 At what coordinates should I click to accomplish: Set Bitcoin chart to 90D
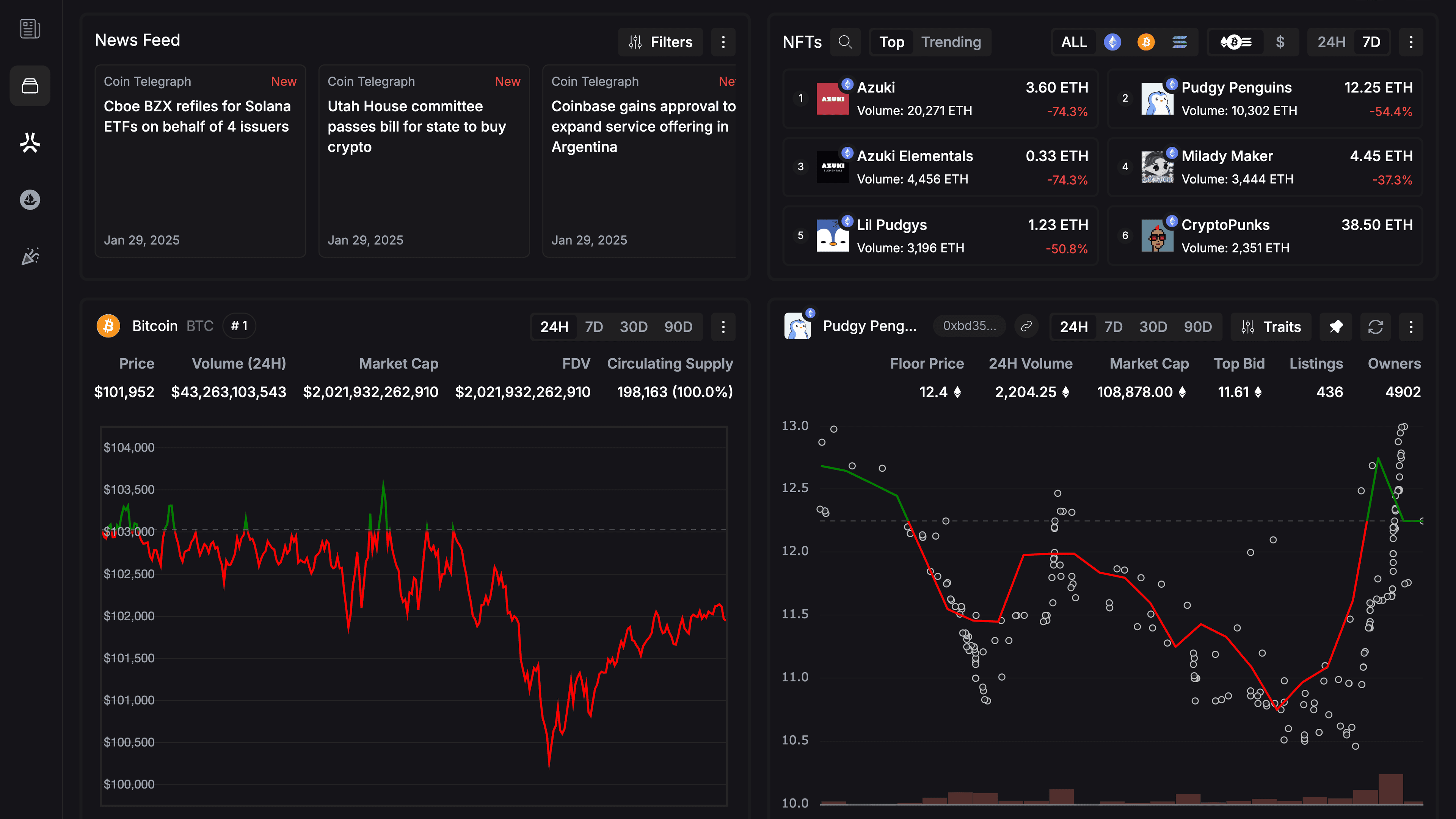coord(678,327)
